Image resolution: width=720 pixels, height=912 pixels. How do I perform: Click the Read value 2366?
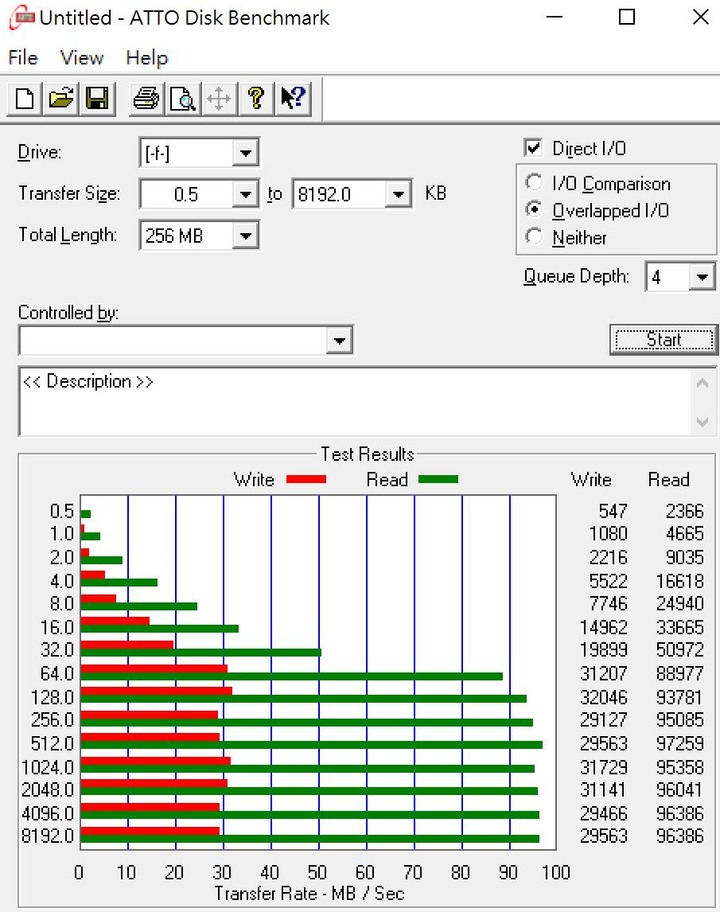click(x=685, y=511)
